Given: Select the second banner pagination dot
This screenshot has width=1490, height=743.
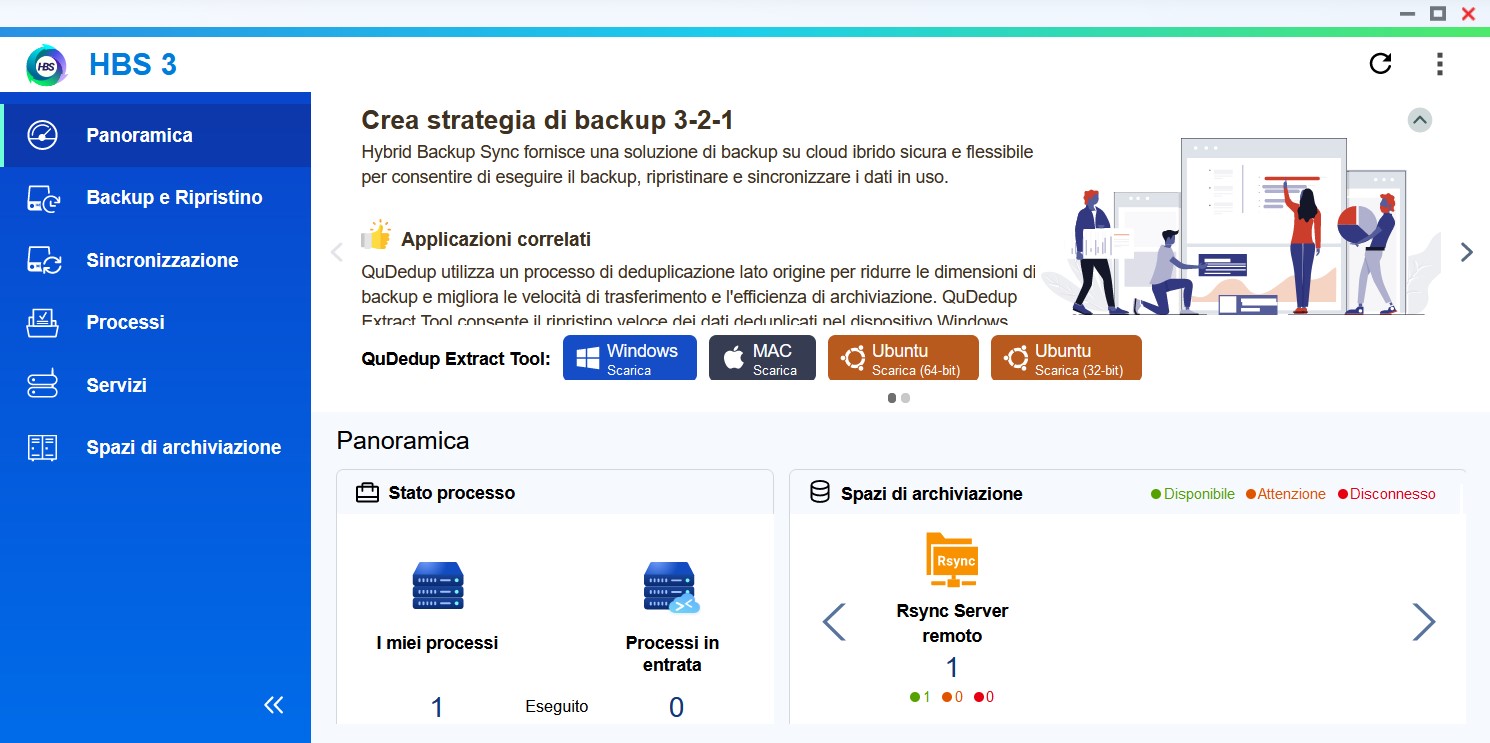Looking at the screenshot, I should coord(905,398).
